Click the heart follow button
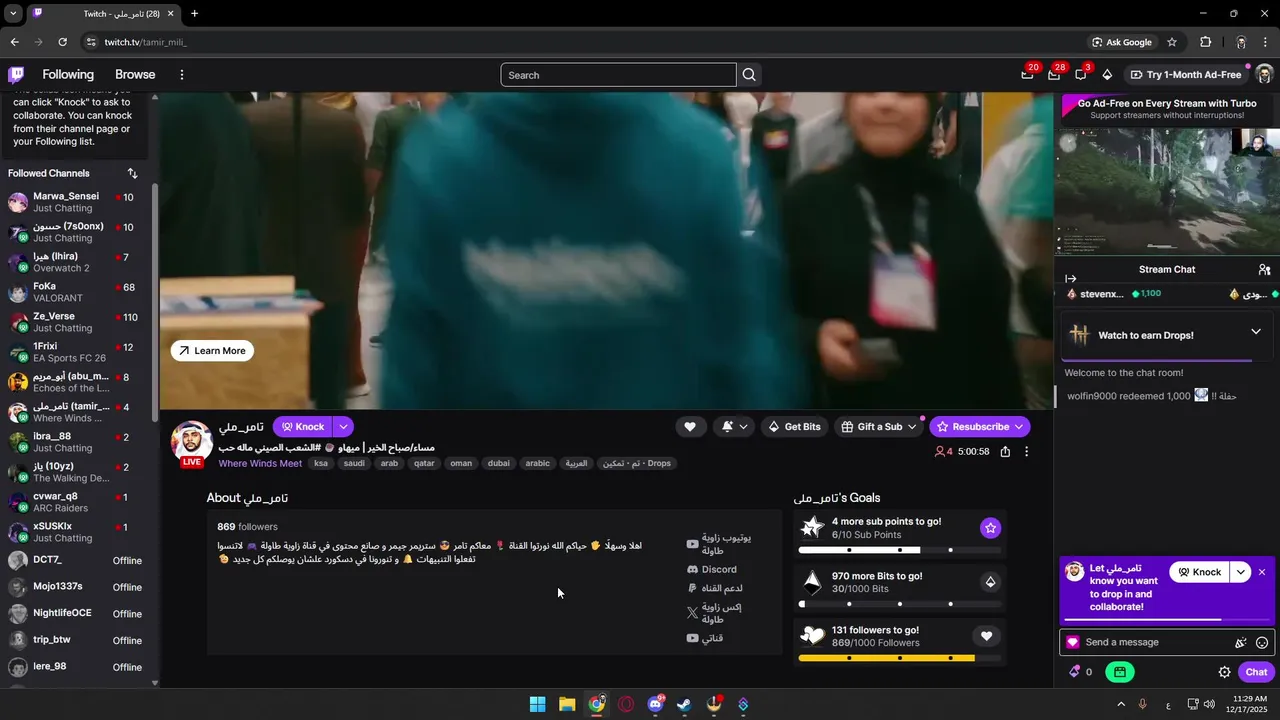The width and height of the screenshot is (1280, 720). [x=689, y=427]
